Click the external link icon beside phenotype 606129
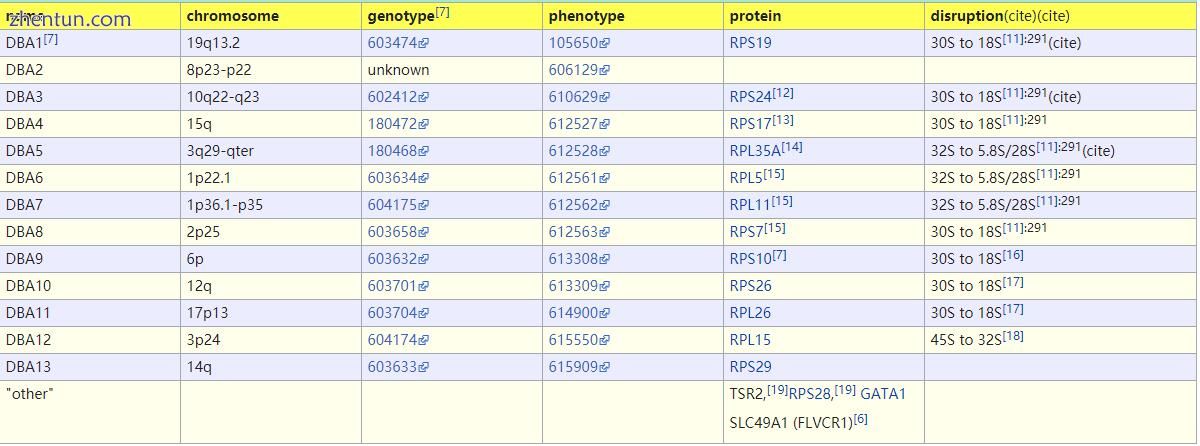Viewport: 1200px width, 446px height. pyautogui.click(x=605, y=71)
